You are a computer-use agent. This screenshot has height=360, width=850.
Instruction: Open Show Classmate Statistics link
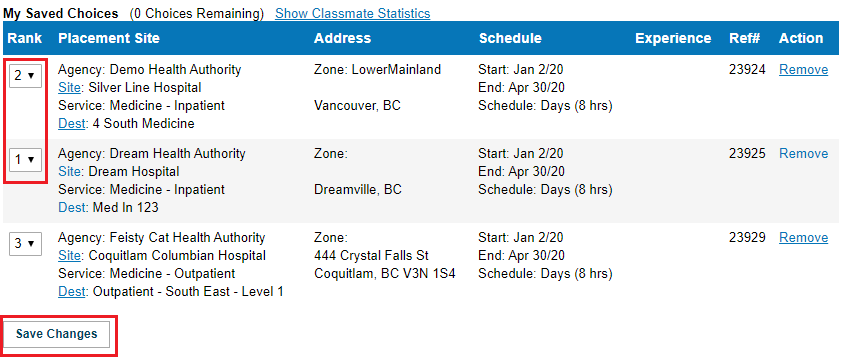pos(352,14)
